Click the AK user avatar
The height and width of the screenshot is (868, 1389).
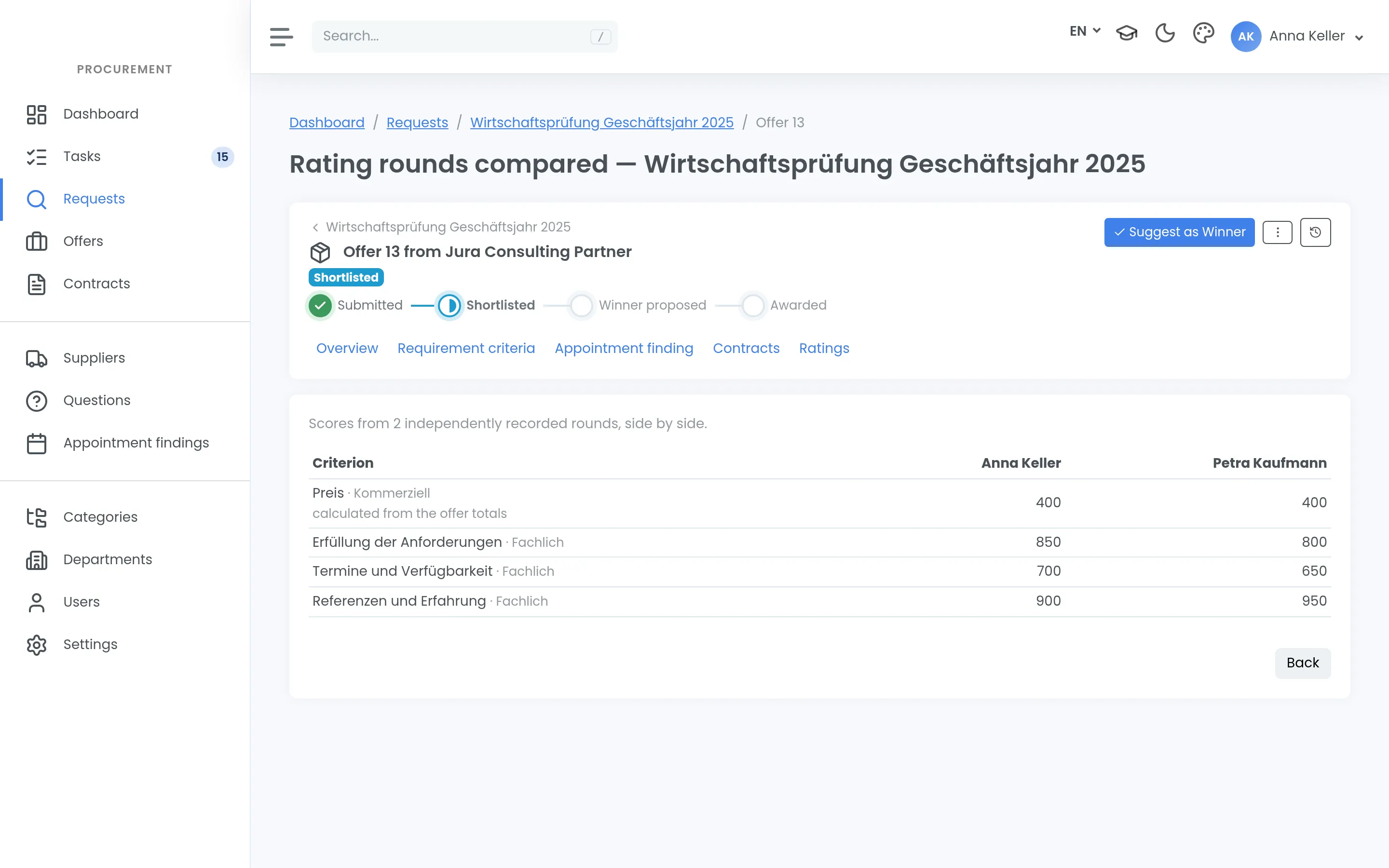coord(1245,36)
